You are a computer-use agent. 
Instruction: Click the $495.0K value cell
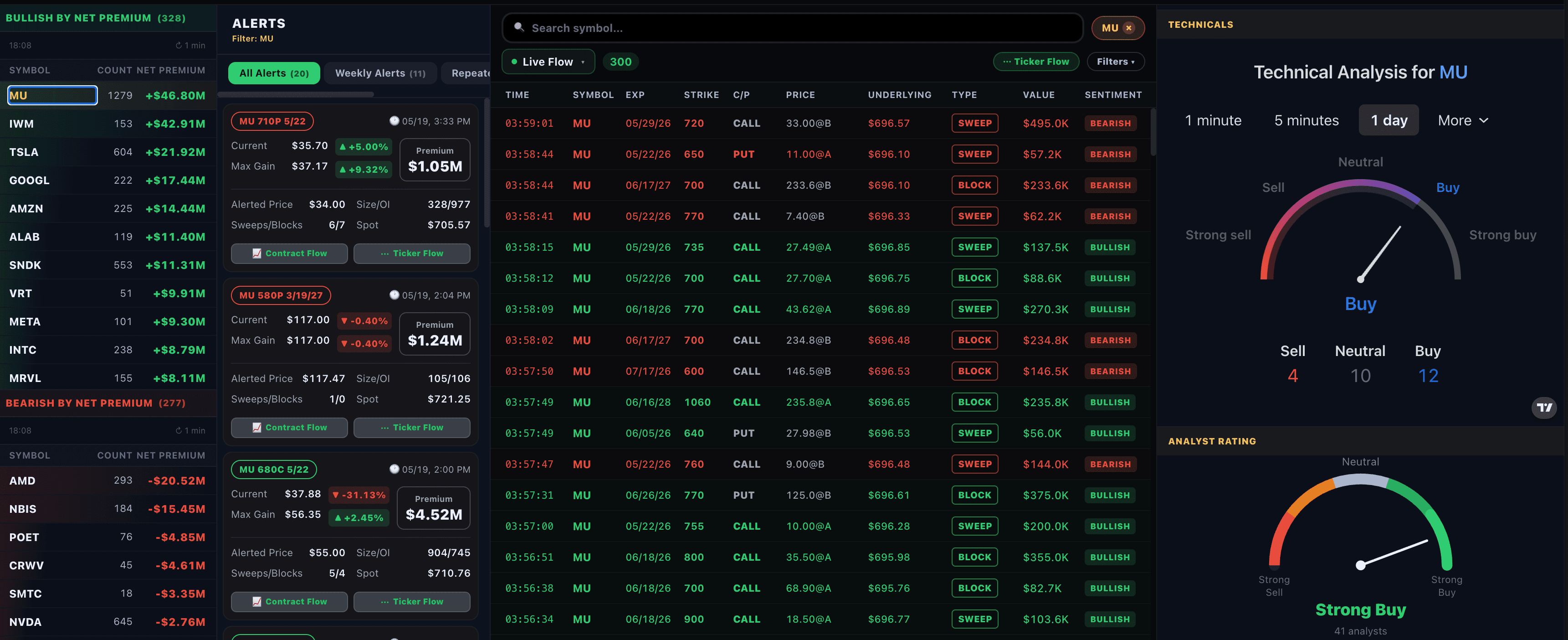pos(1045,123)
